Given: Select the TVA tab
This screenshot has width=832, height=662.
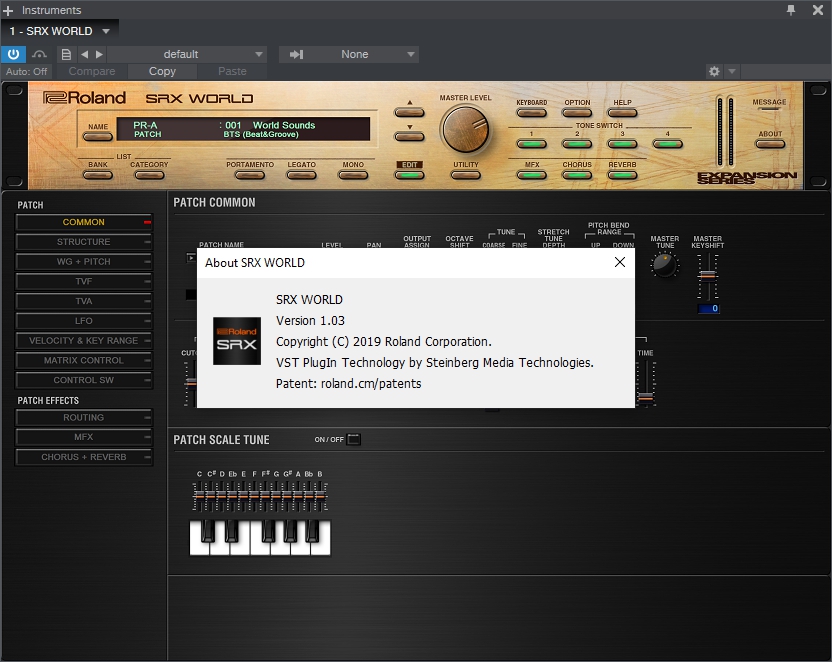Looking at the screenshot, I should (x=84, y=301).
